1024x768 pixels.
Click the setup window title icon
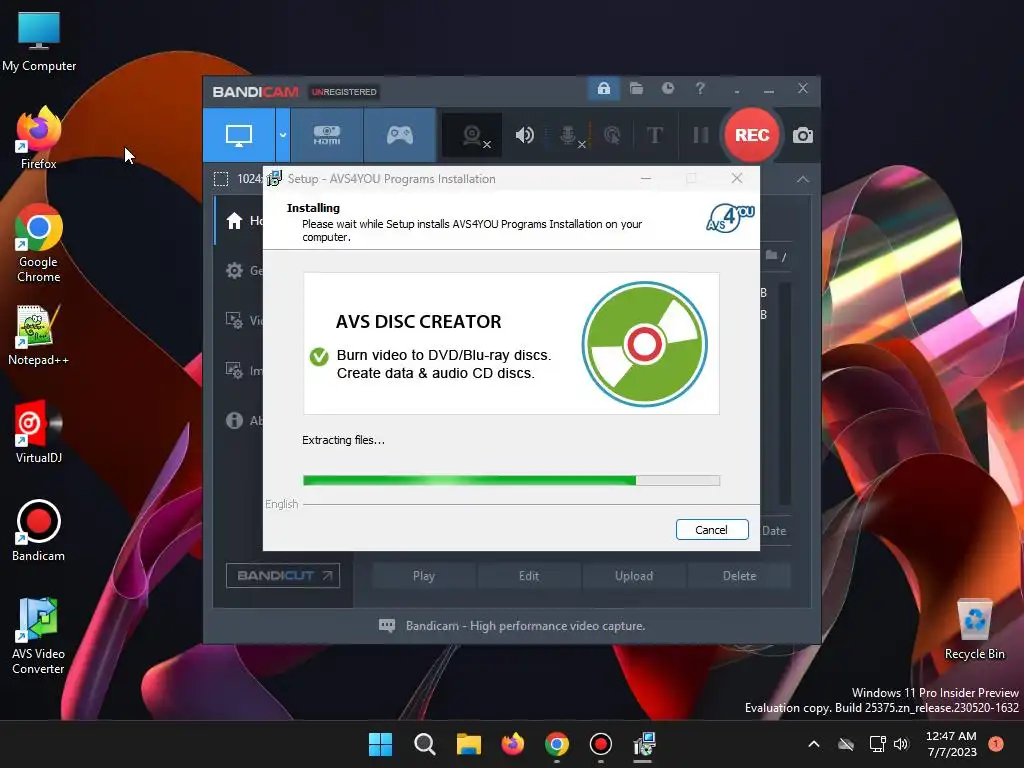[274, 178]
